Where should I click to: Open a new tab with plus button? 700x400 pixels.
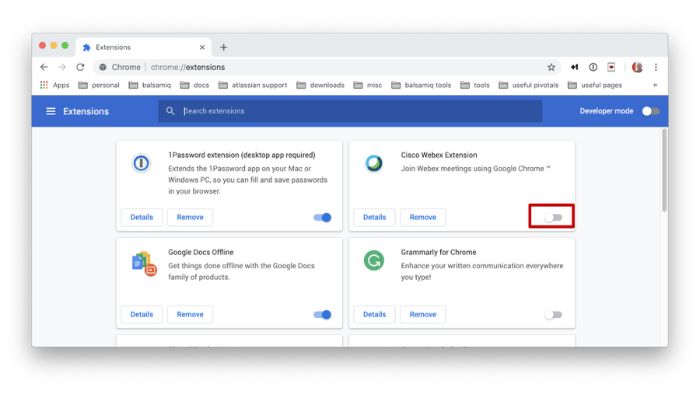point(224,47)
